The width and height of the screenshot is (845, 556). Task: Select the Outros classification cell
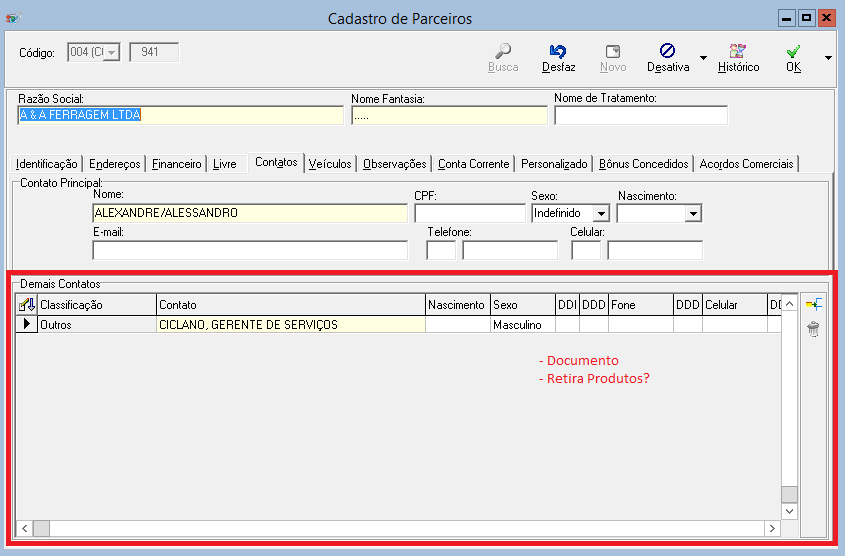tap(97, 325)
